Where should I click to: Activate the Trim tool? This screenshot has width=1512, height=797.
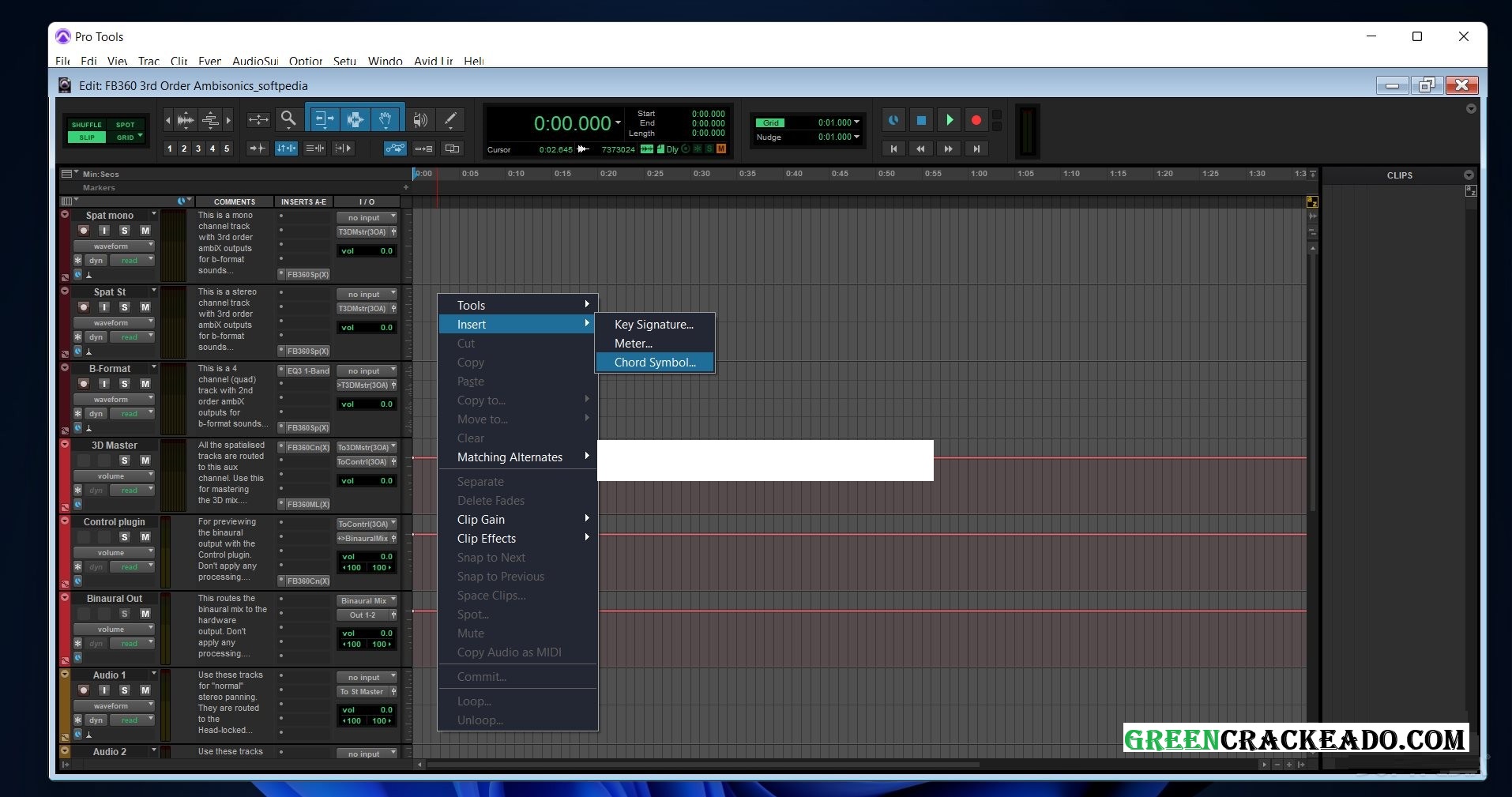(322, 118)
